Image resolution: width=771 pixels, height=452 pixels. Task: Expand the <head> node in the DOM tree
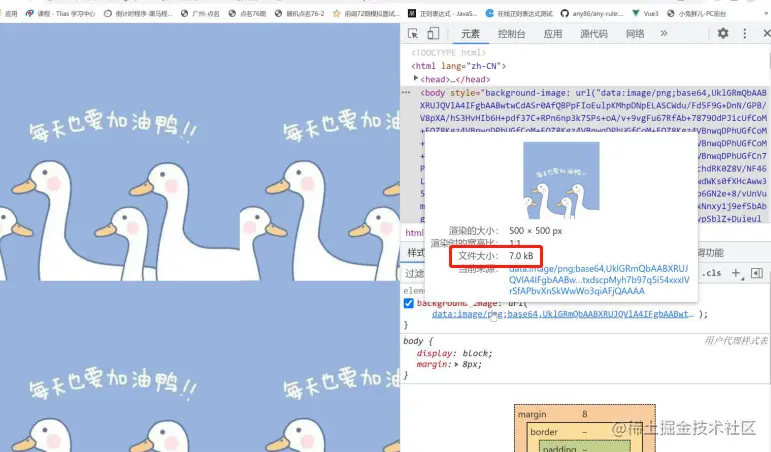pyautogui.click(x=415, y=78)
